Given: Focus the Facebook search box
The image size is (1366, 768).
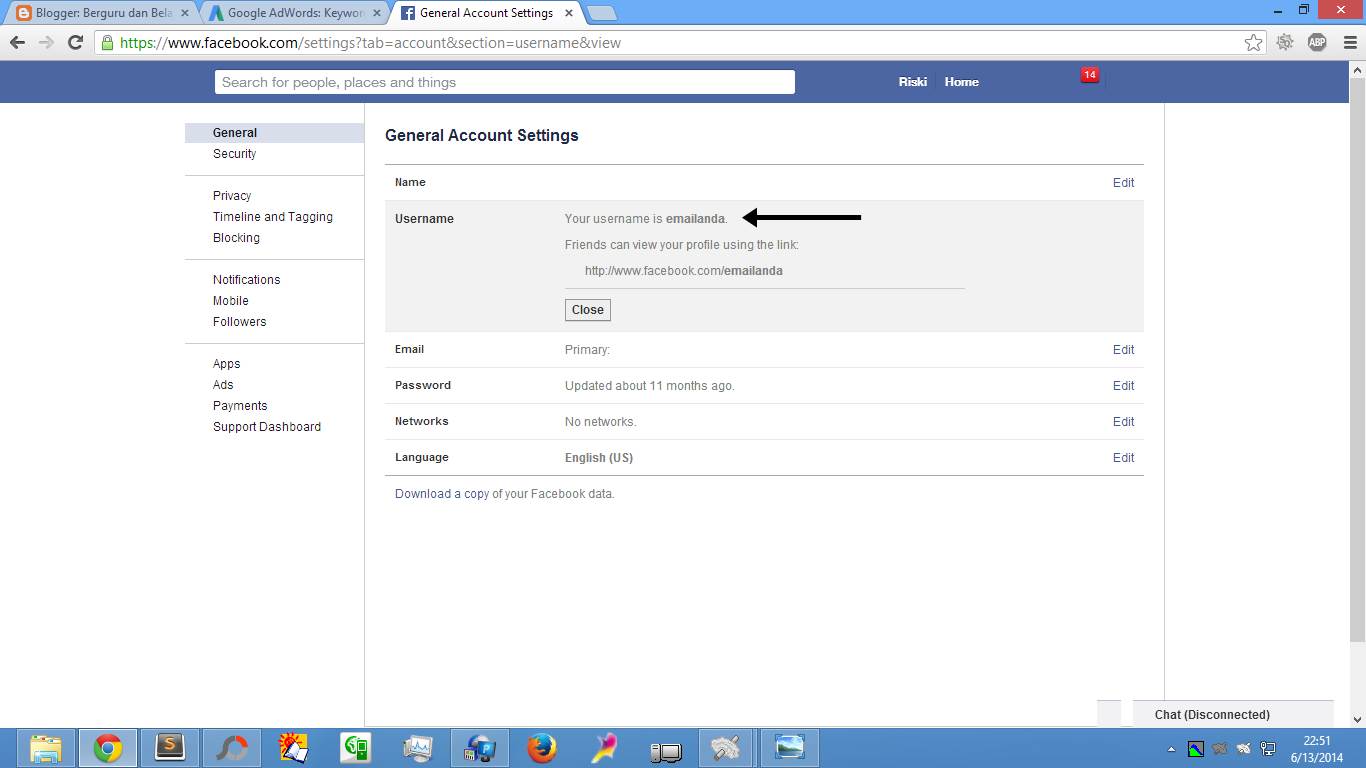Looking at the screenshot, I should (505, 82).
